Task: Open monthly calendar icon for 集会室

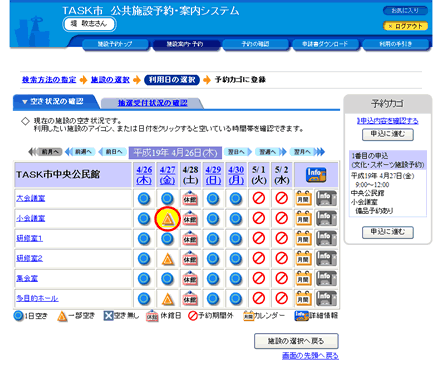Action: (304, 279)
